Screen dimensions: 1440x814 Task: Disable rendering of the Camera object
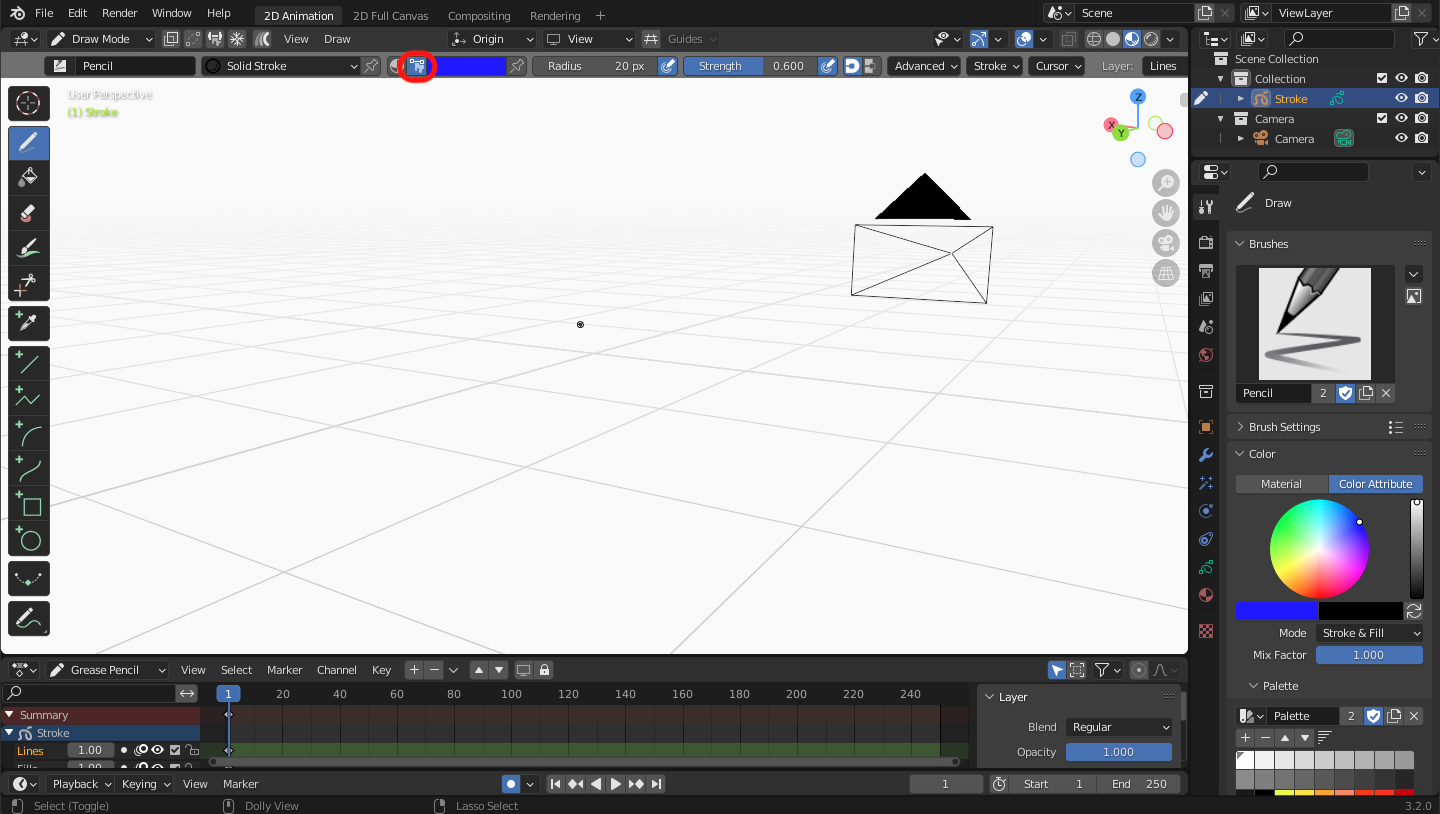tap(1421, 138)
